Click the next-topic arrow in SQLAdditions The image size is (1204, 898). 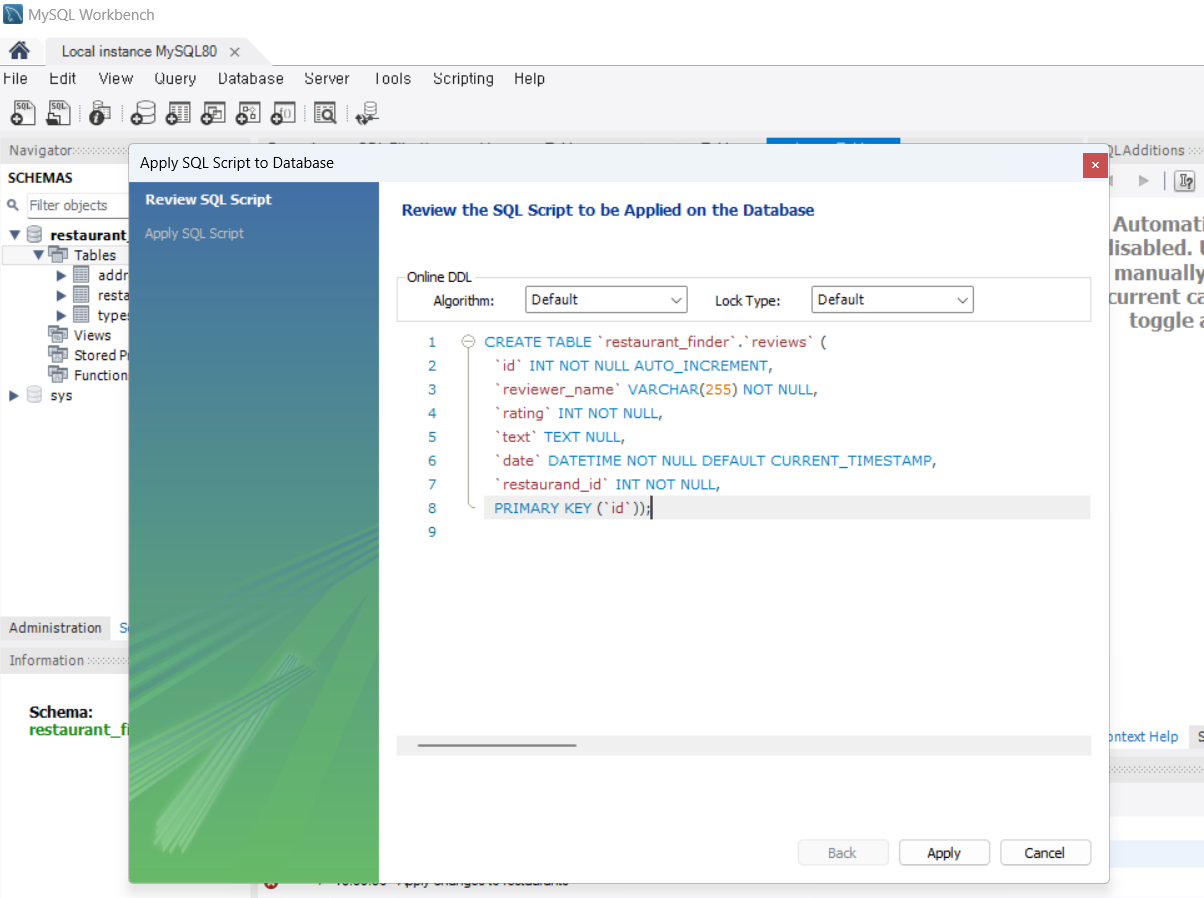pos(1144,181)
